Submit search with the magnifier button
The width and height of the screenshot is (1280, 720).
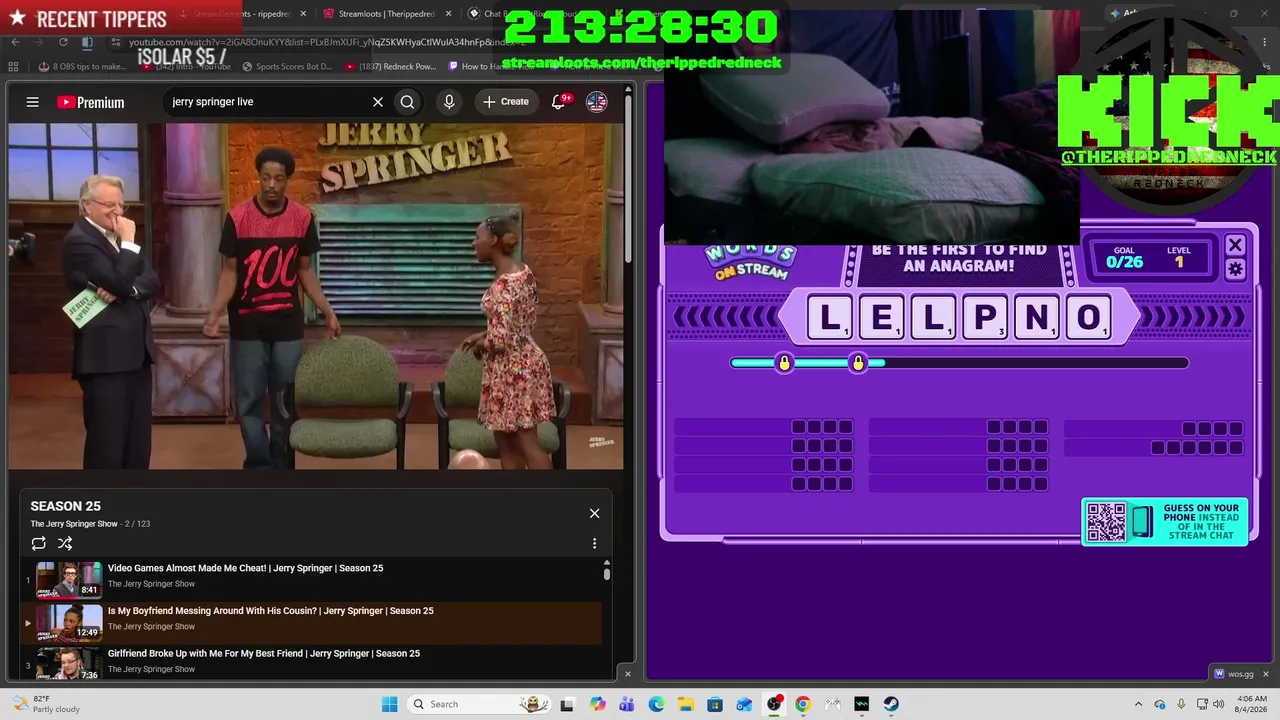407,102
